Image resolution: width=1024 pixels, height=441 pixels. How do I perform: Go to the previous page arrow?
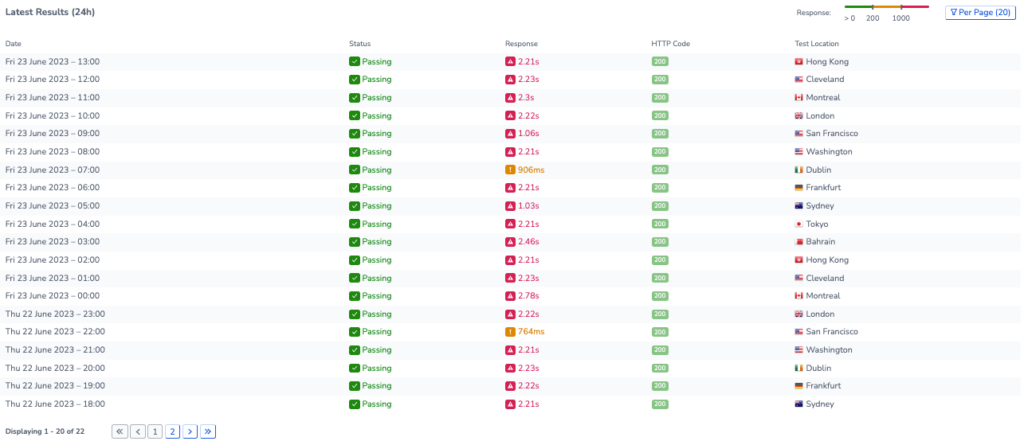tap(138, 431)
